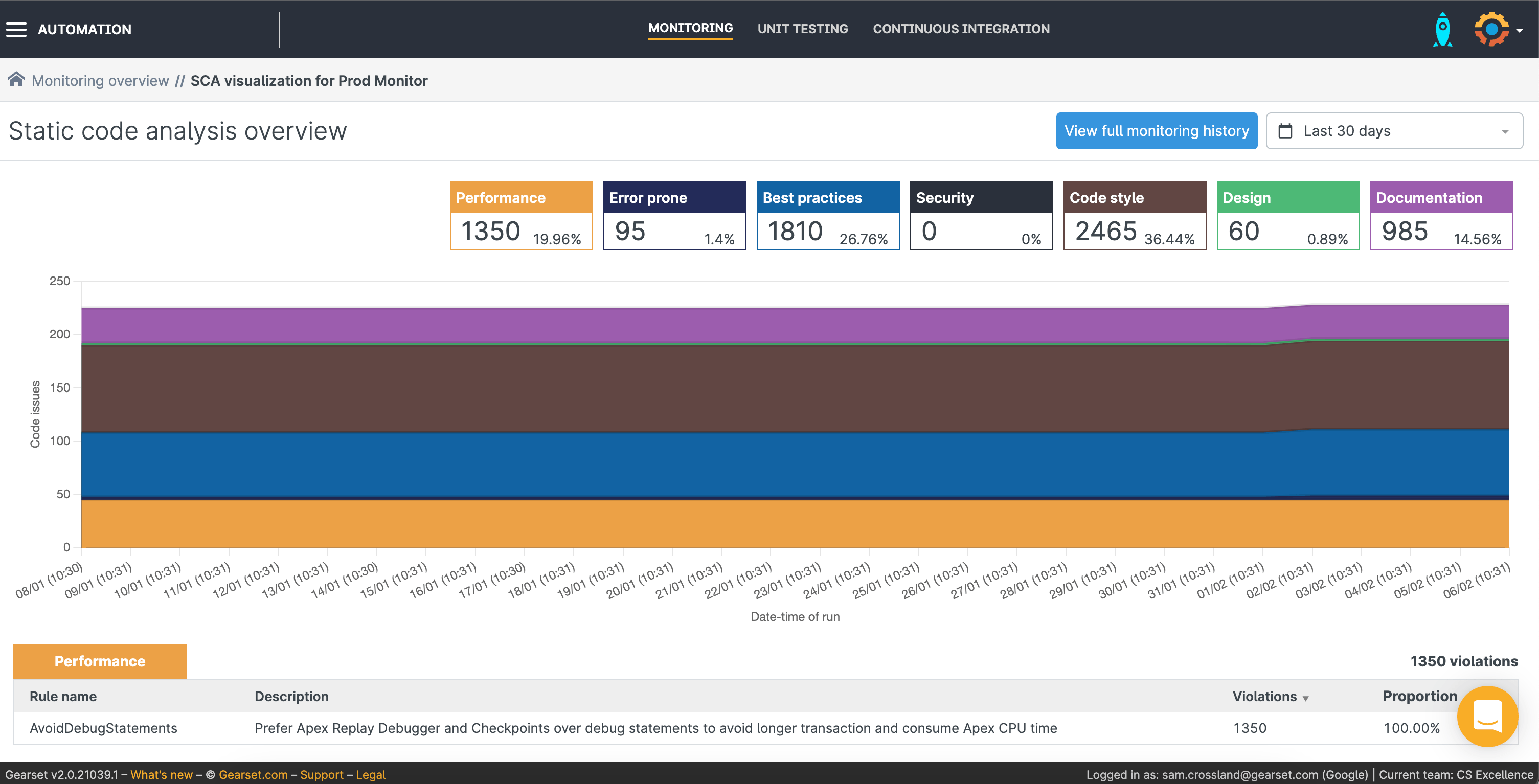Image resolution: width=1539 pixels, height=784 pixels.
Task: Switch to Unit Testing tab
Action: coord(802,29)
